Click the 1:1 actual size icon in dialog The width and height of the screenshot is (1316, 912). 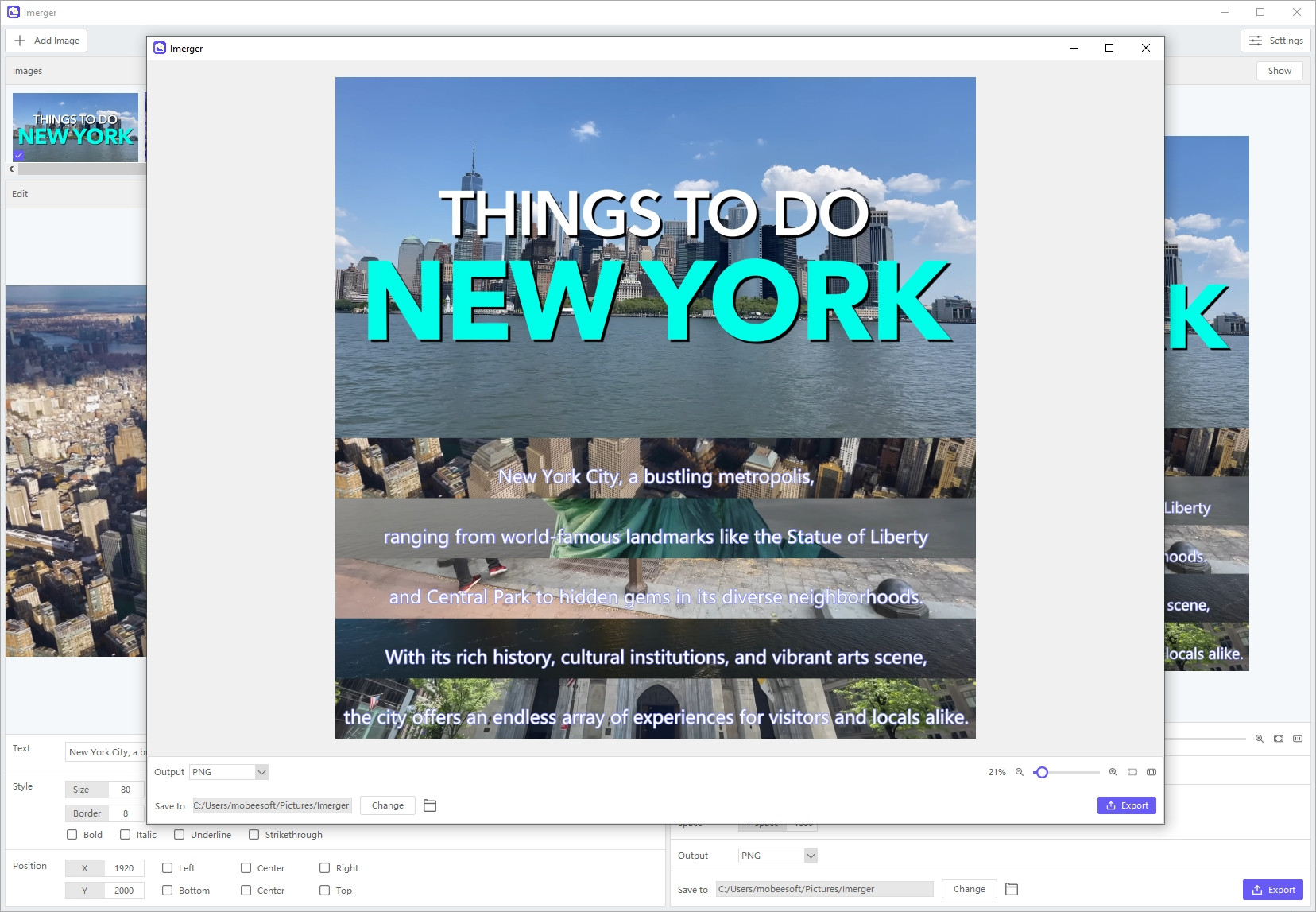click(1151, 772)
